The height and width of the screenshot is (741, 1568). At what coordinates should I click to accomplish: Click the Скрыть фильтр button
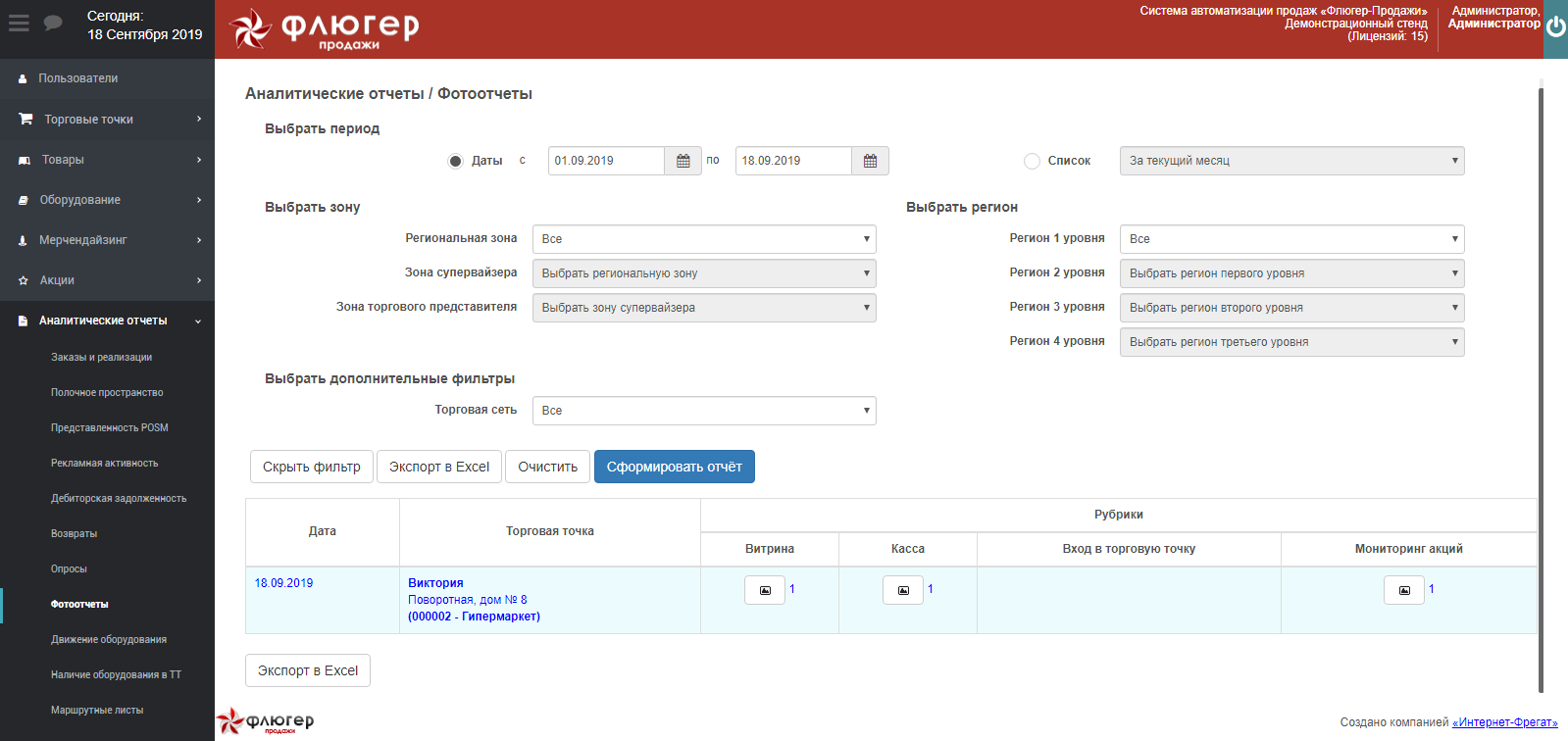[311, 467]
